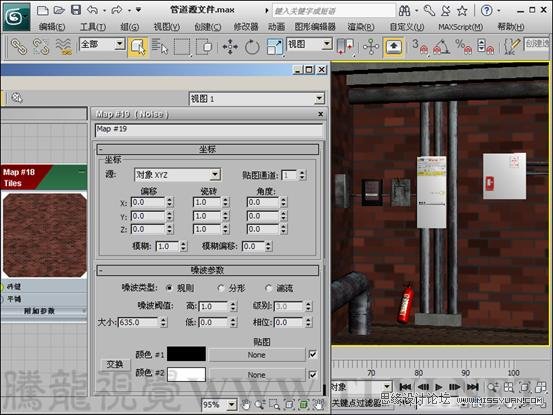Viewport: 553px width, 415px height.
Task: Expand the 视图 1 dropdown
Action: [257, 98]
